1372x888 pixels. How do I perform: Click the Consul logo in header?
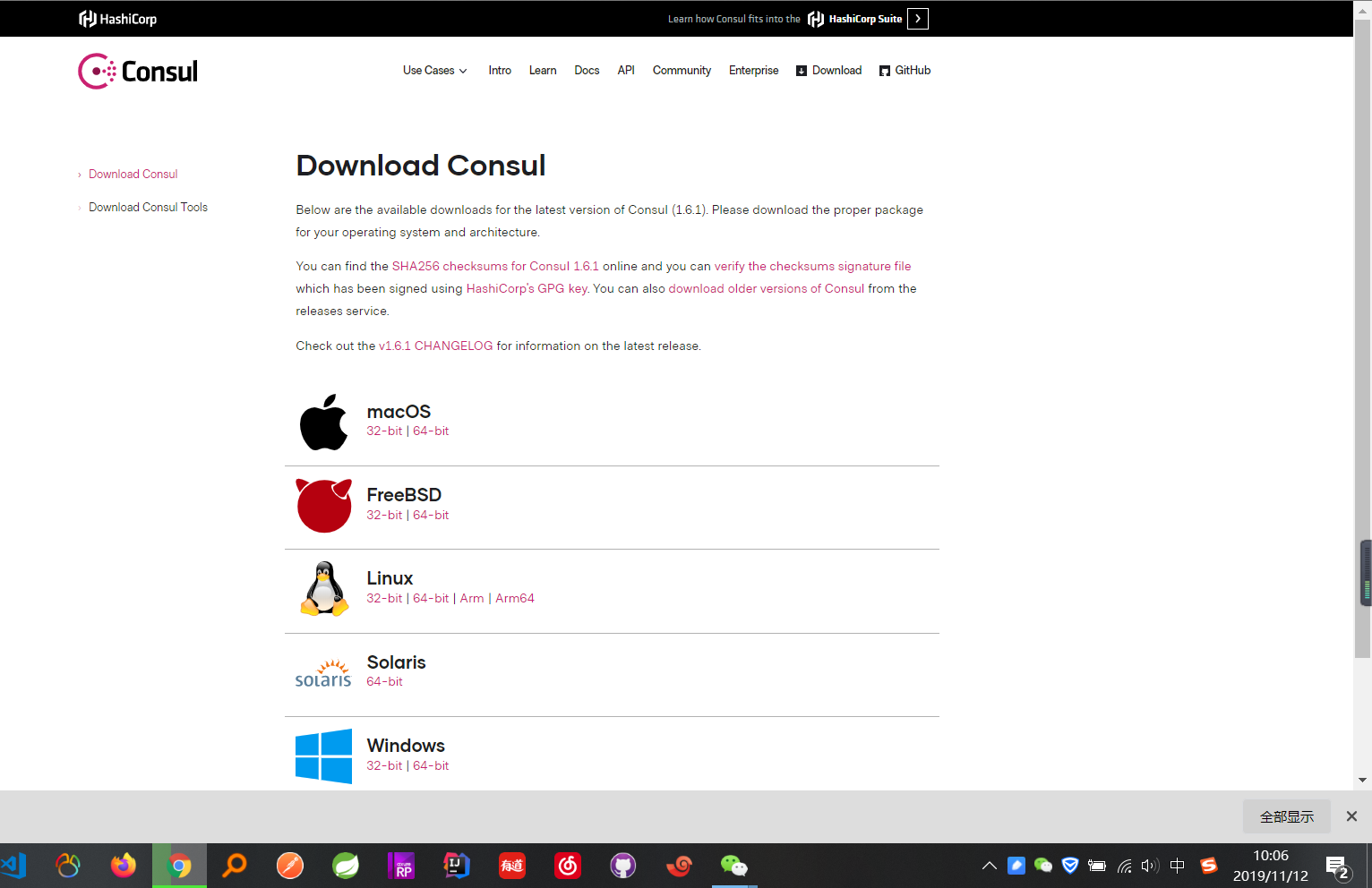138,72
